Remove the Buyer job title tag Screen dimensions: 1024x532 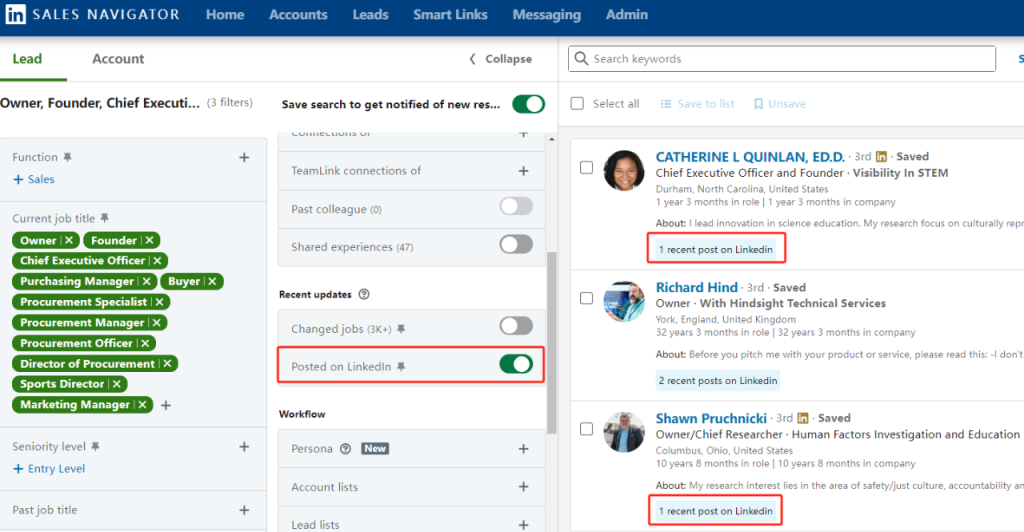pyautogui.click(x=212, y=281)
